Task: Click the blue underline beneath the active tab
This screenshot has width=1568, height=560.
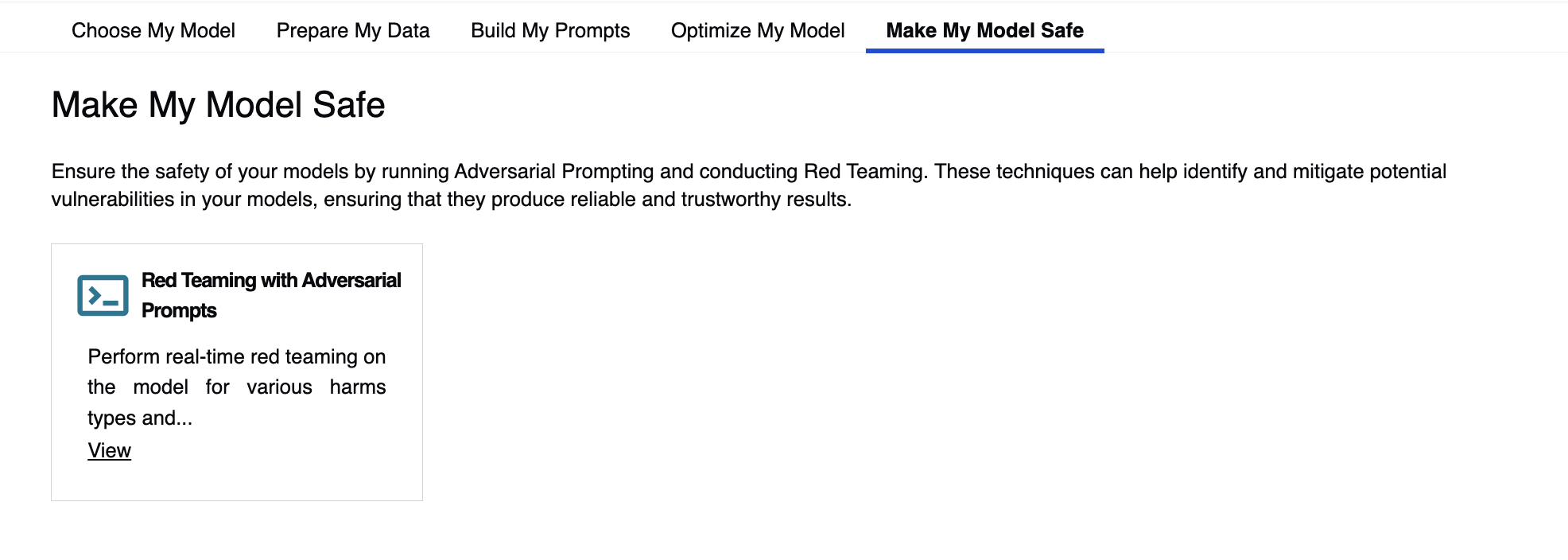Action: (984, 51)
